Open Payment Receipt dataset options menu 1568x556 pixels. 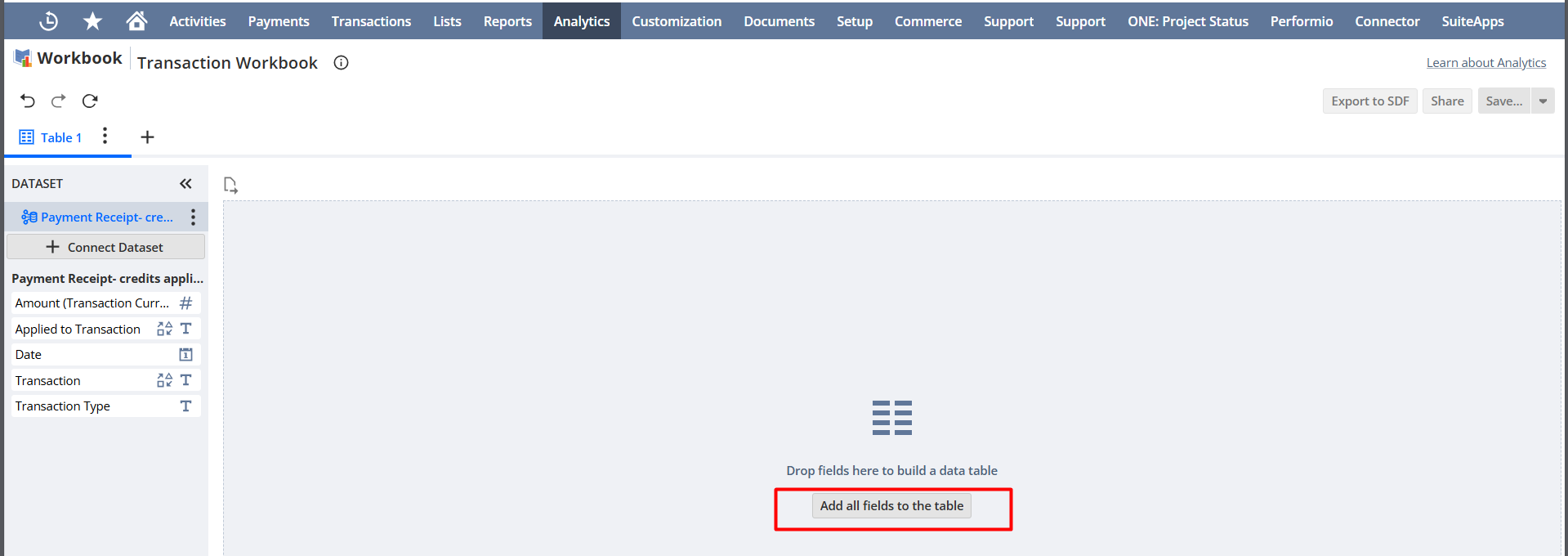193,217
